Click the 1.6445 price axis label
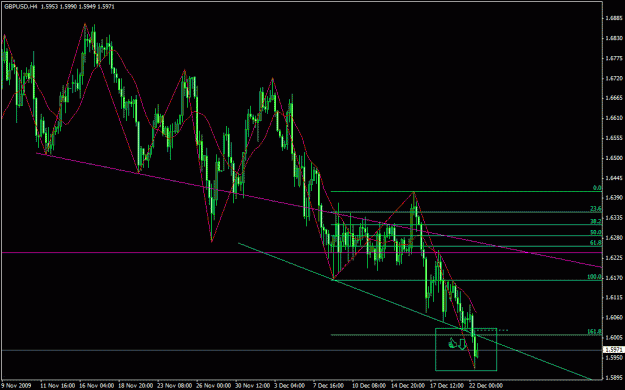Image resolution: width=625 pixels, height=390 pixels. tap(614, 178)
